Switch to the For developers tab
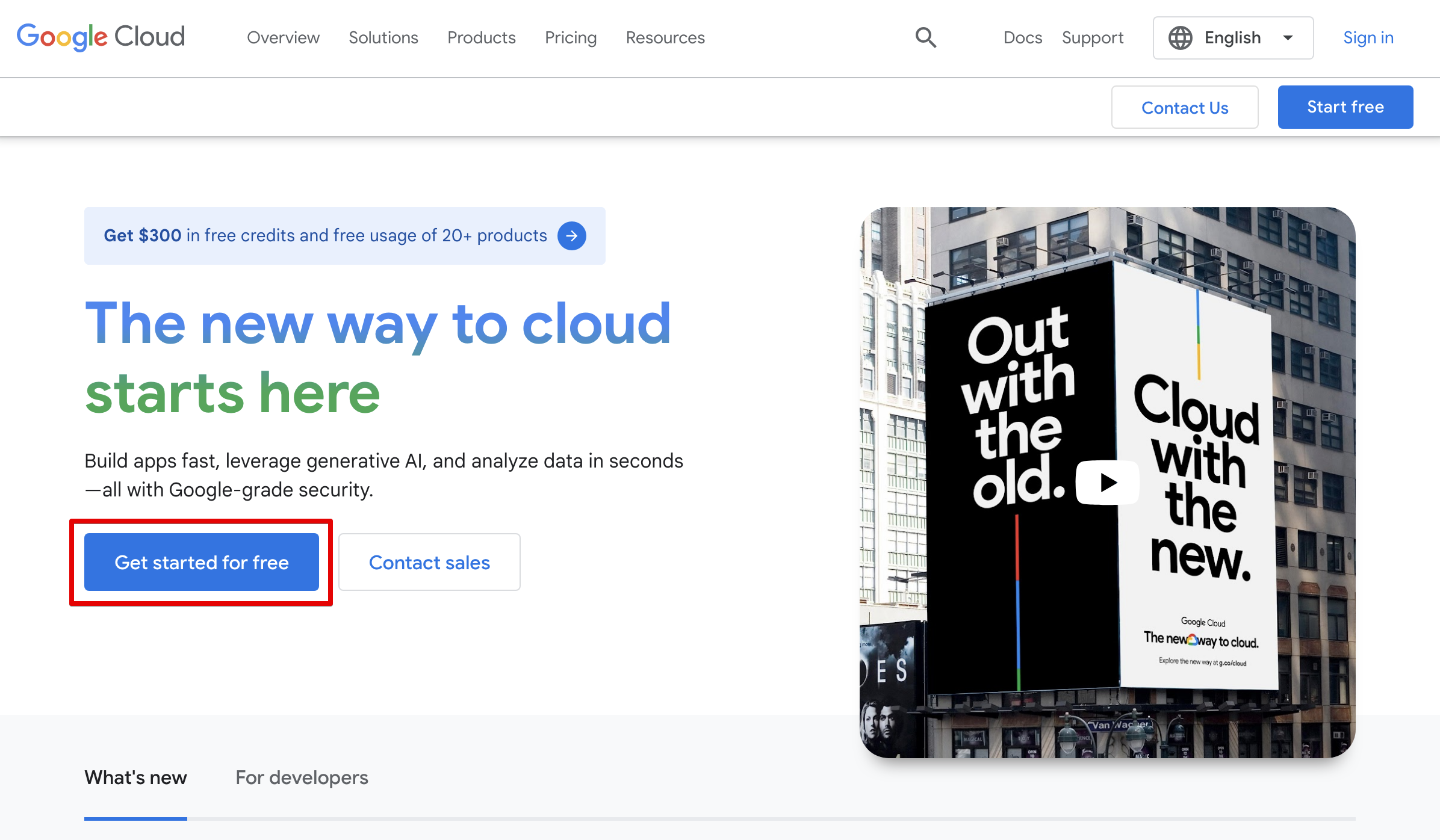The image size is (1440, 840). [x=302, y=777]
